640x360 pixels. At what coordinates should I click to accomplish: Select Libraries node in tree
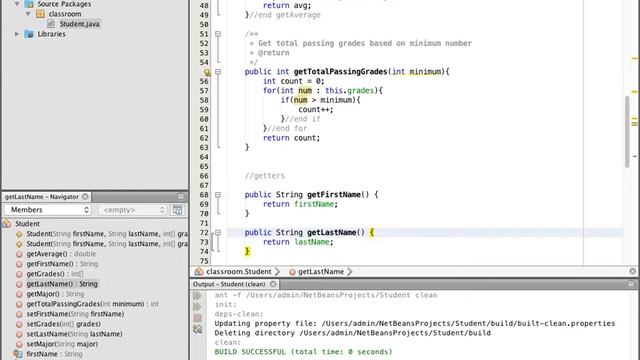click(51, 34)
